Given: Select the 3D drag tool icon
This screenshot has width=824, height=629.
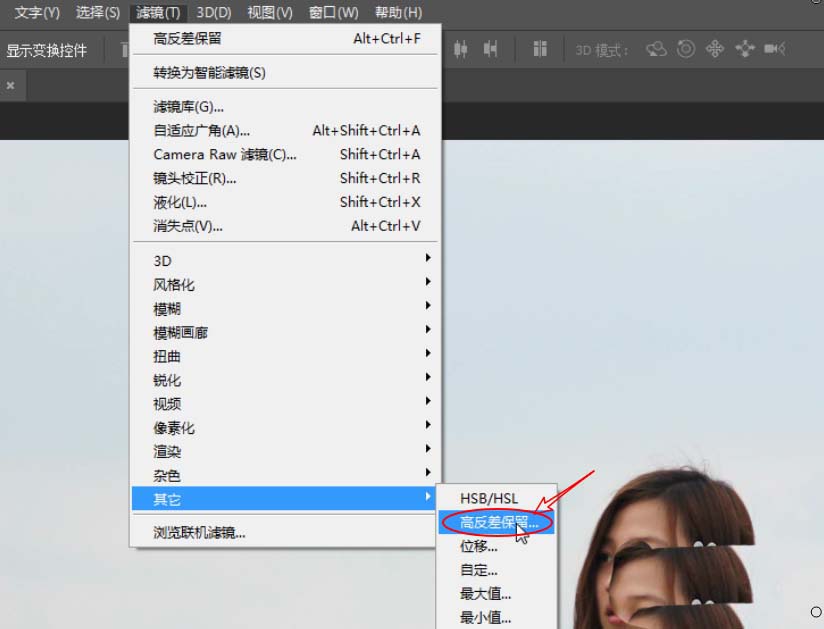Looking at the screenshot, I should pos(714,48).
